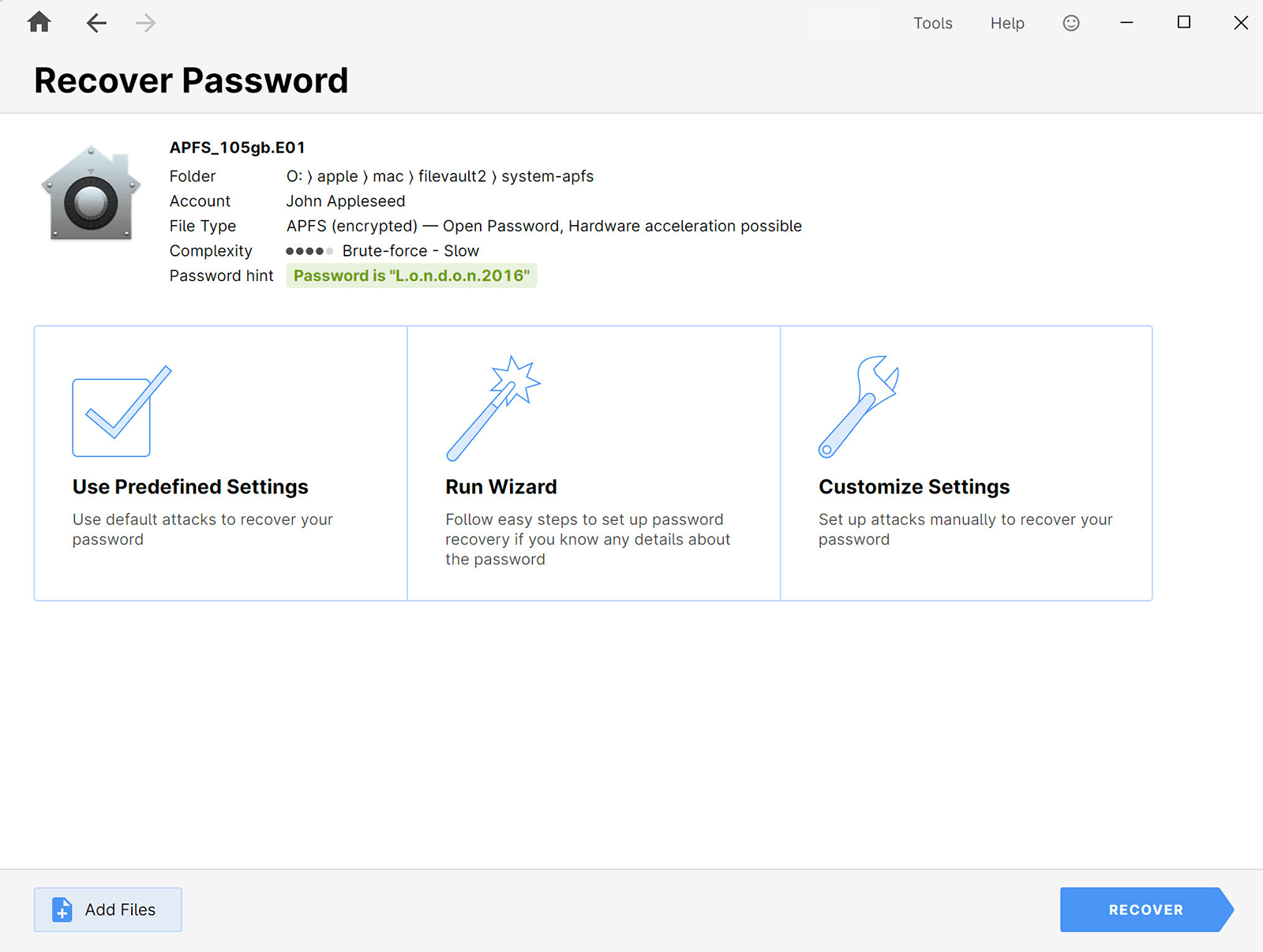1263x952 pixels.
Task: Click the Account label
Action: tap(201, 201)
